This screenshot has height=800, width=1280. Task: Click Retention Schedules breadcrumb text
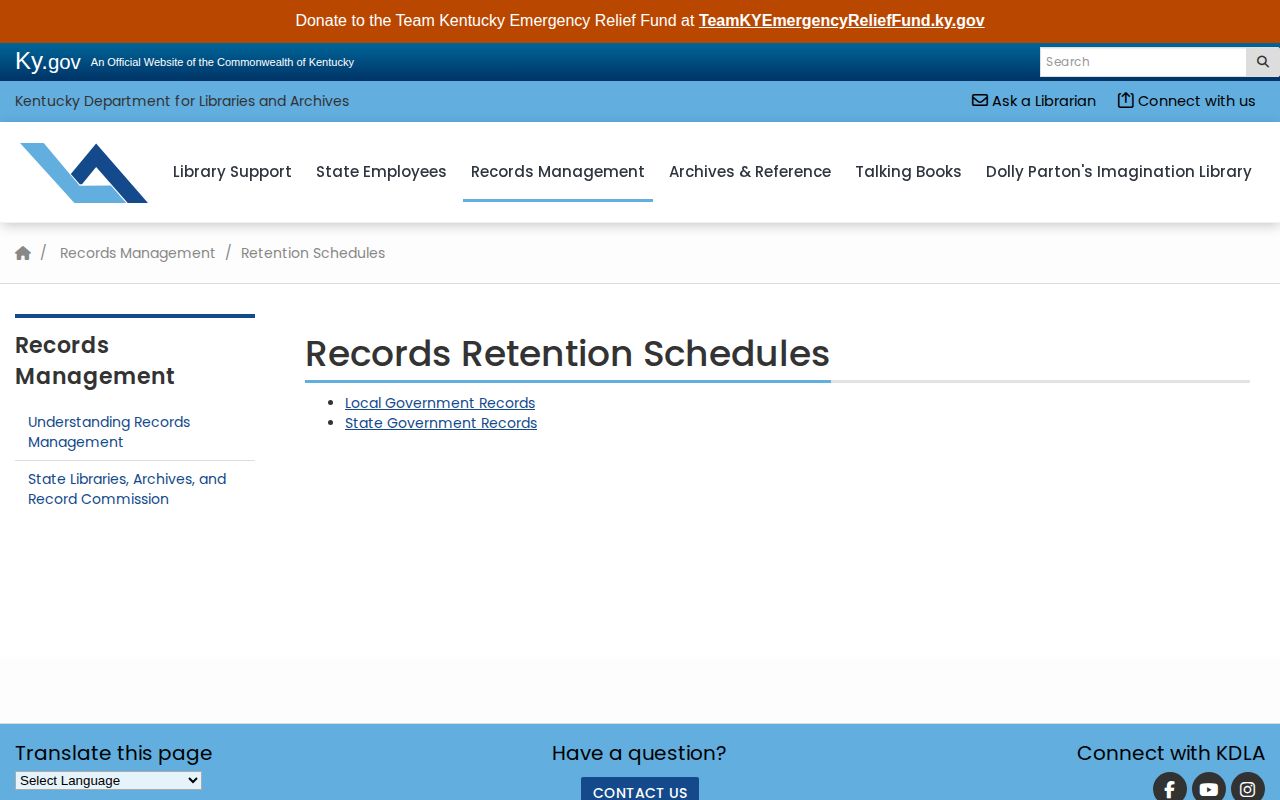point(313,253)
